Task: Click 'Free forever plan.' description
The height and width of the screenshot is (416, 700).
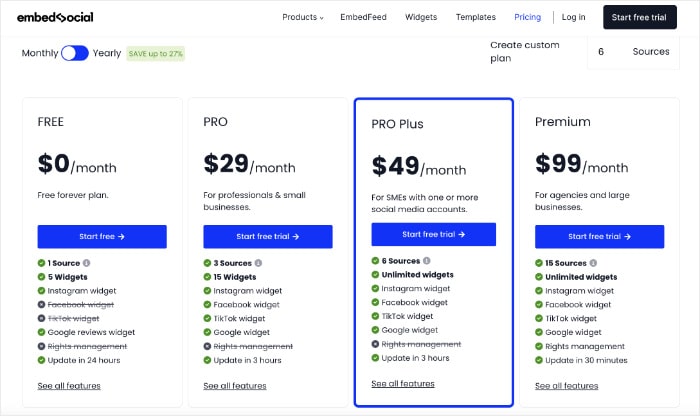Action: click(x=73, y=195)
